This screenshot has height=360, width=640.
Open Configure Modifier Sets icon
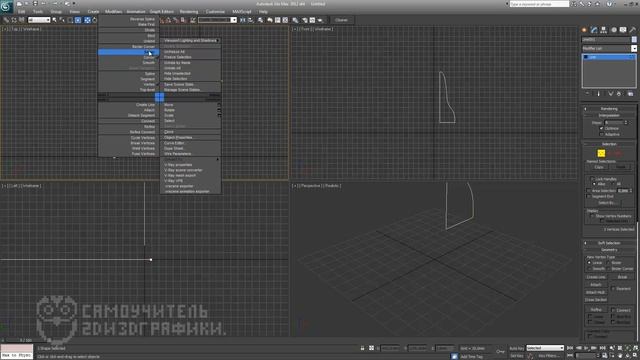tap(631, 94)
